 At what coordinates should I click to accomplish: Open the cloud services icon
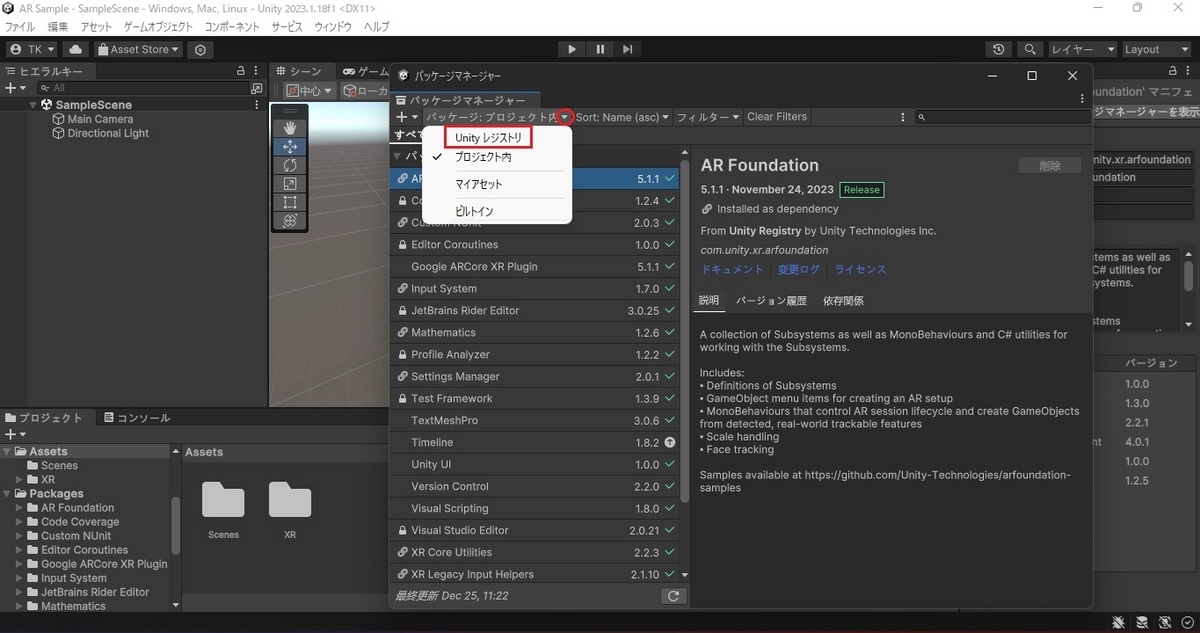77,49
